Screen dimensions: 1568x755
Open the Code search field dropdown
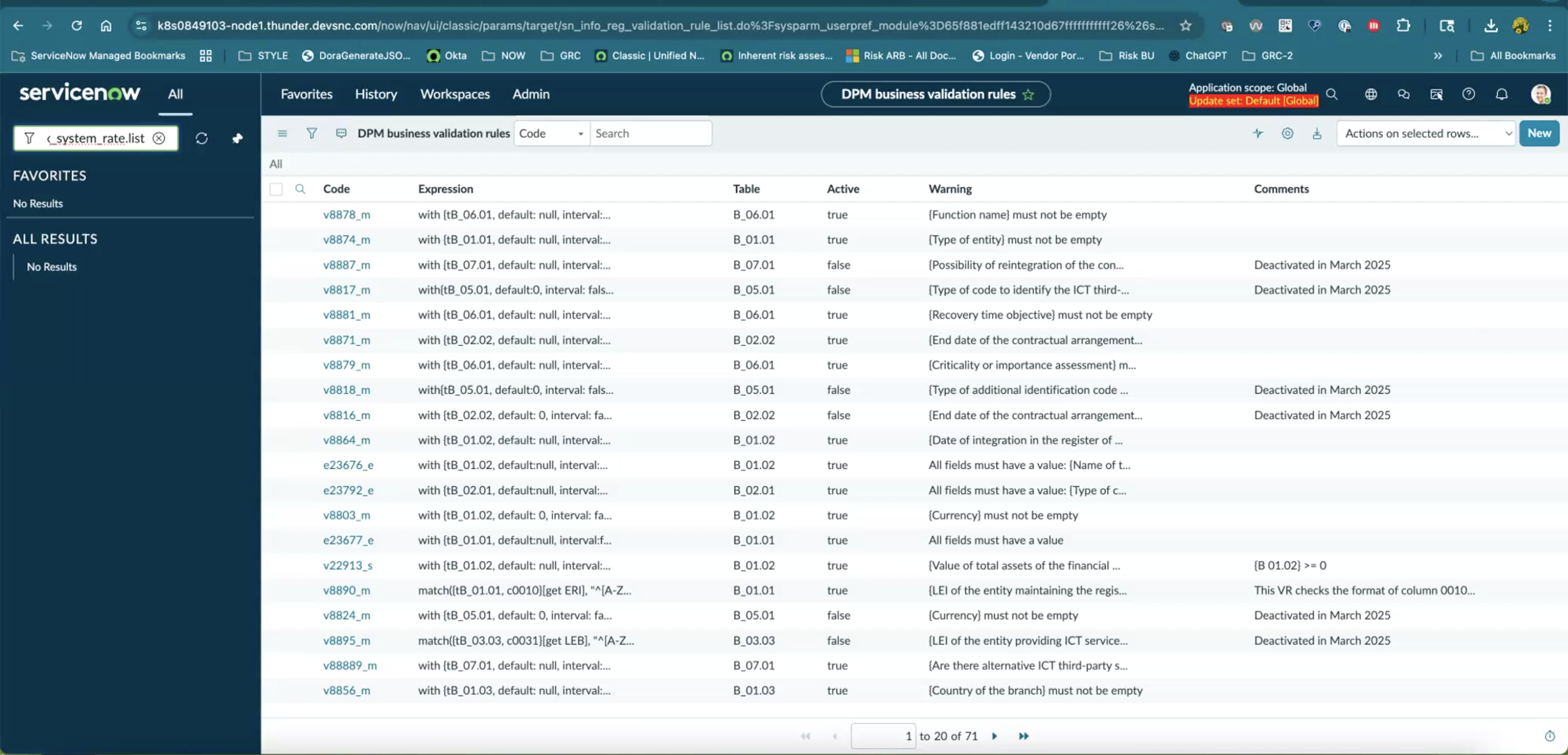pyautogui.click(x=552, y=133)
